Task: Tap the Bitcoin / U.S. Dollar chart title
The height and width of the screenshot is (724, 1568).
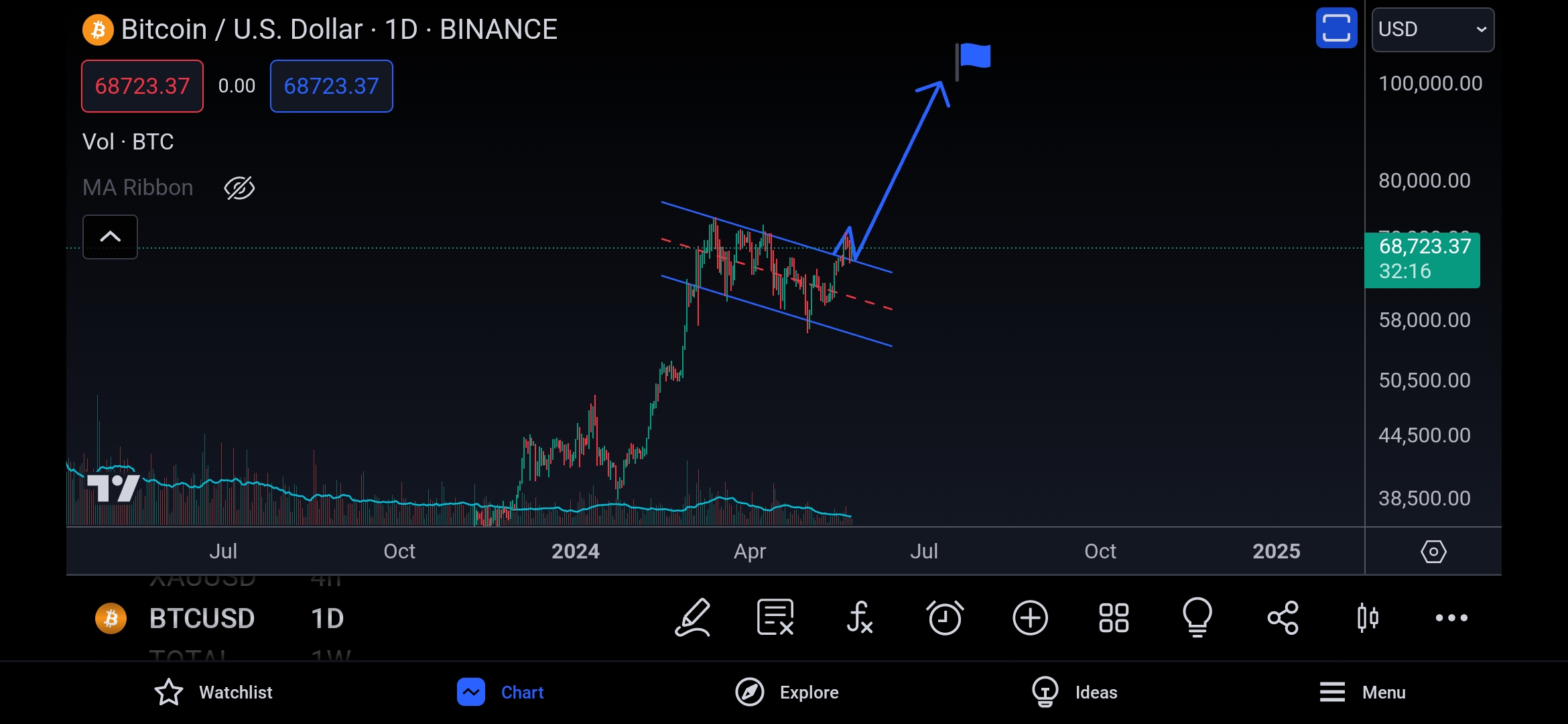Action: 339,29
